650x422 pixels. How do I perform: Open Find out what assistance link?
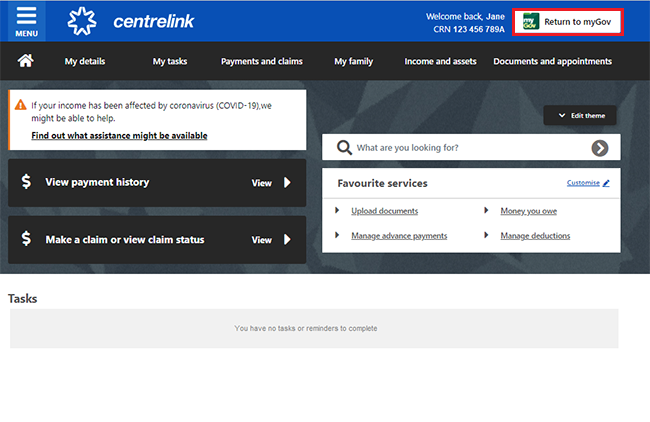tap(119, 135)
